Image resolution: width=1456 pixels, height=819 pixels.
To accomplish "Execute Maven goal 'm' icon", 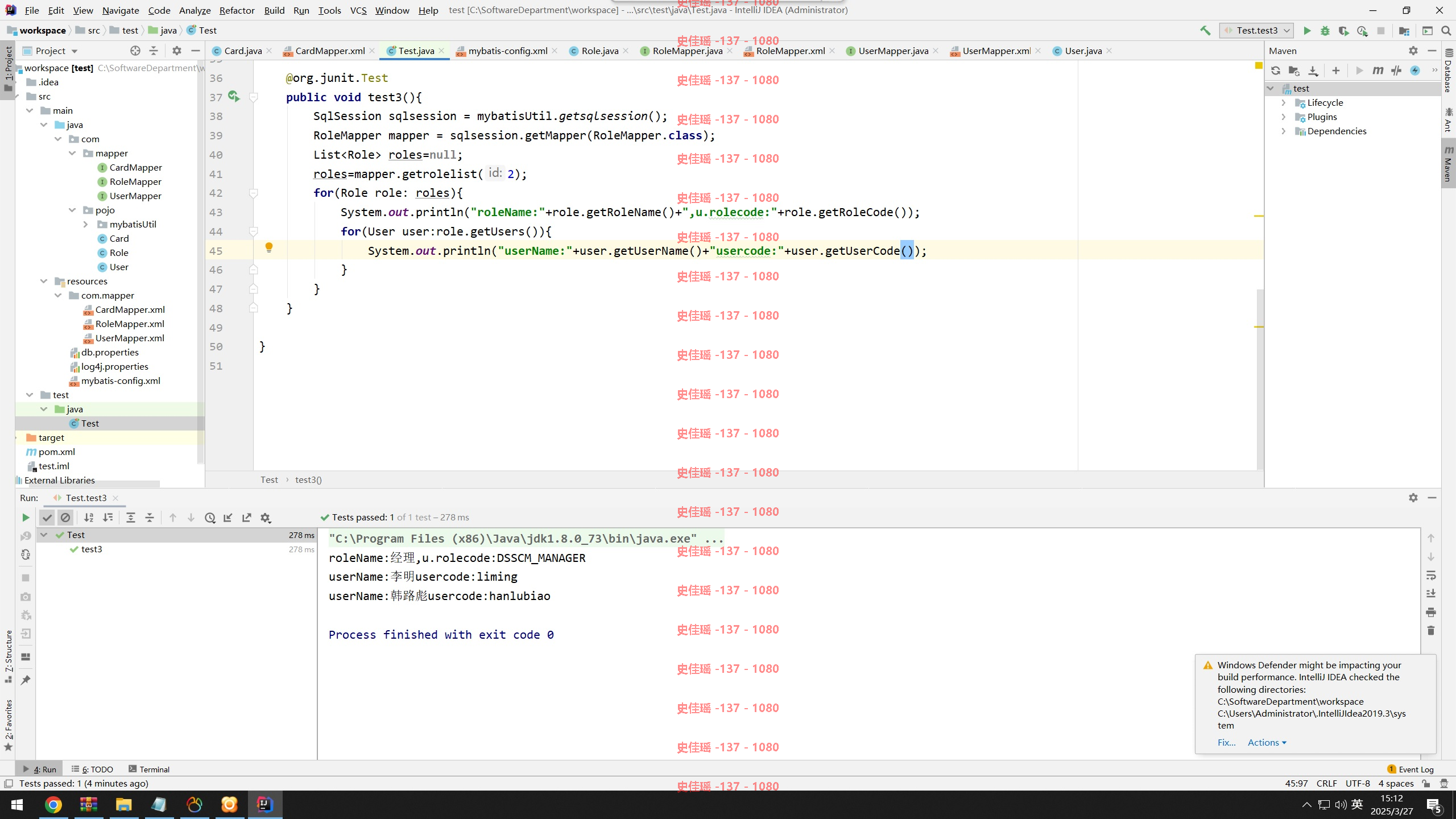I will tap(1378, 71).
